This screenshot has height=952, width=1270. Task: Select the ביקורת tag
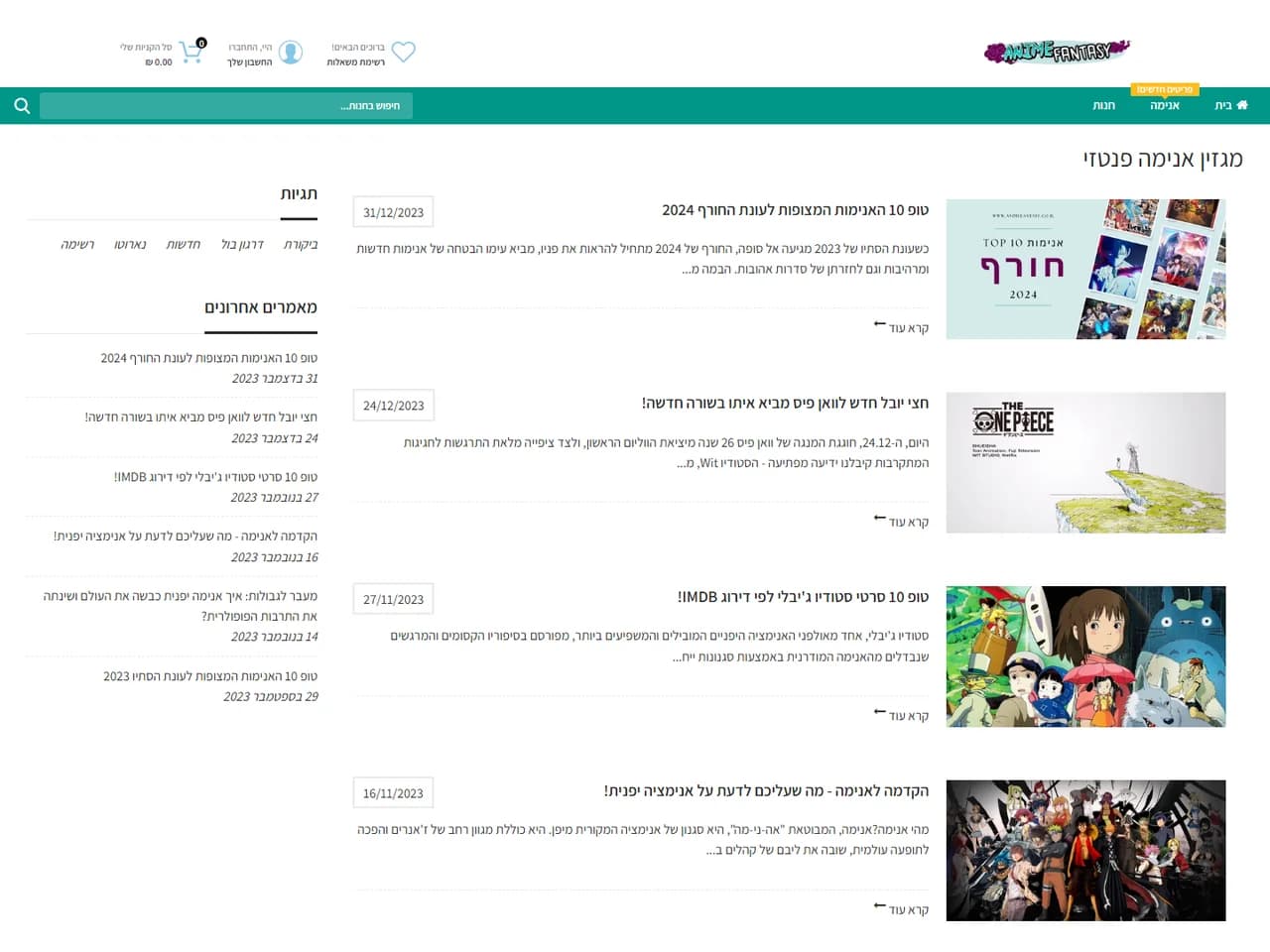(301, 244)
